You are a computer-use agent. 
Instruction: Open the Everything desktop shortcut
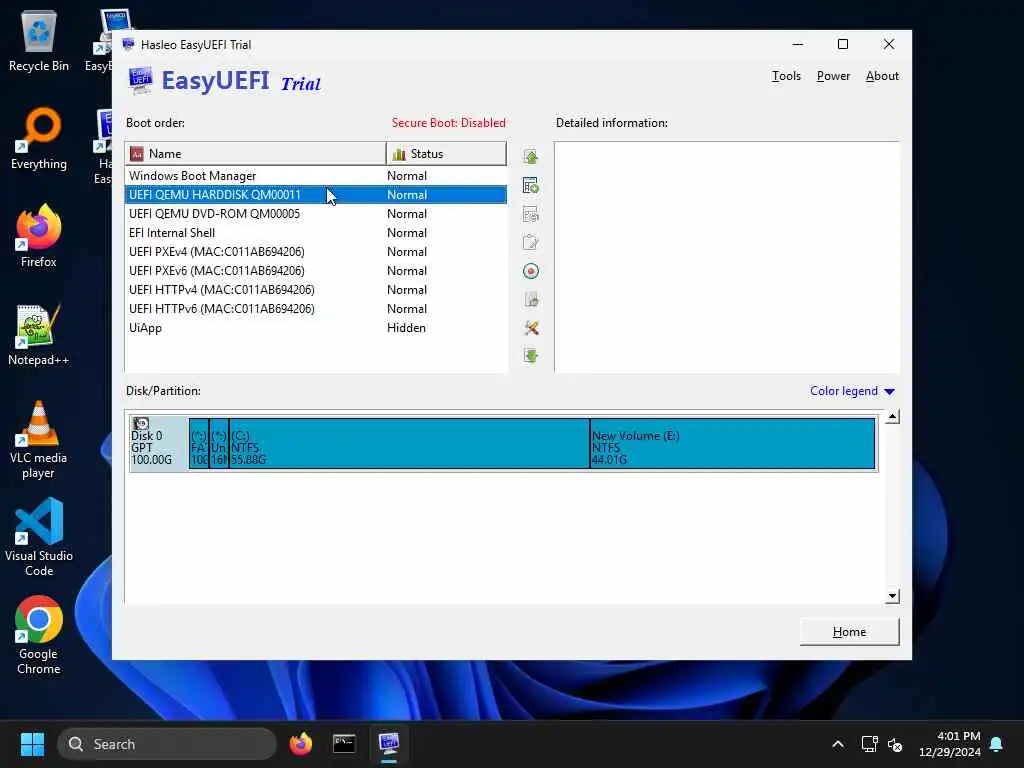tap(39, 139)
